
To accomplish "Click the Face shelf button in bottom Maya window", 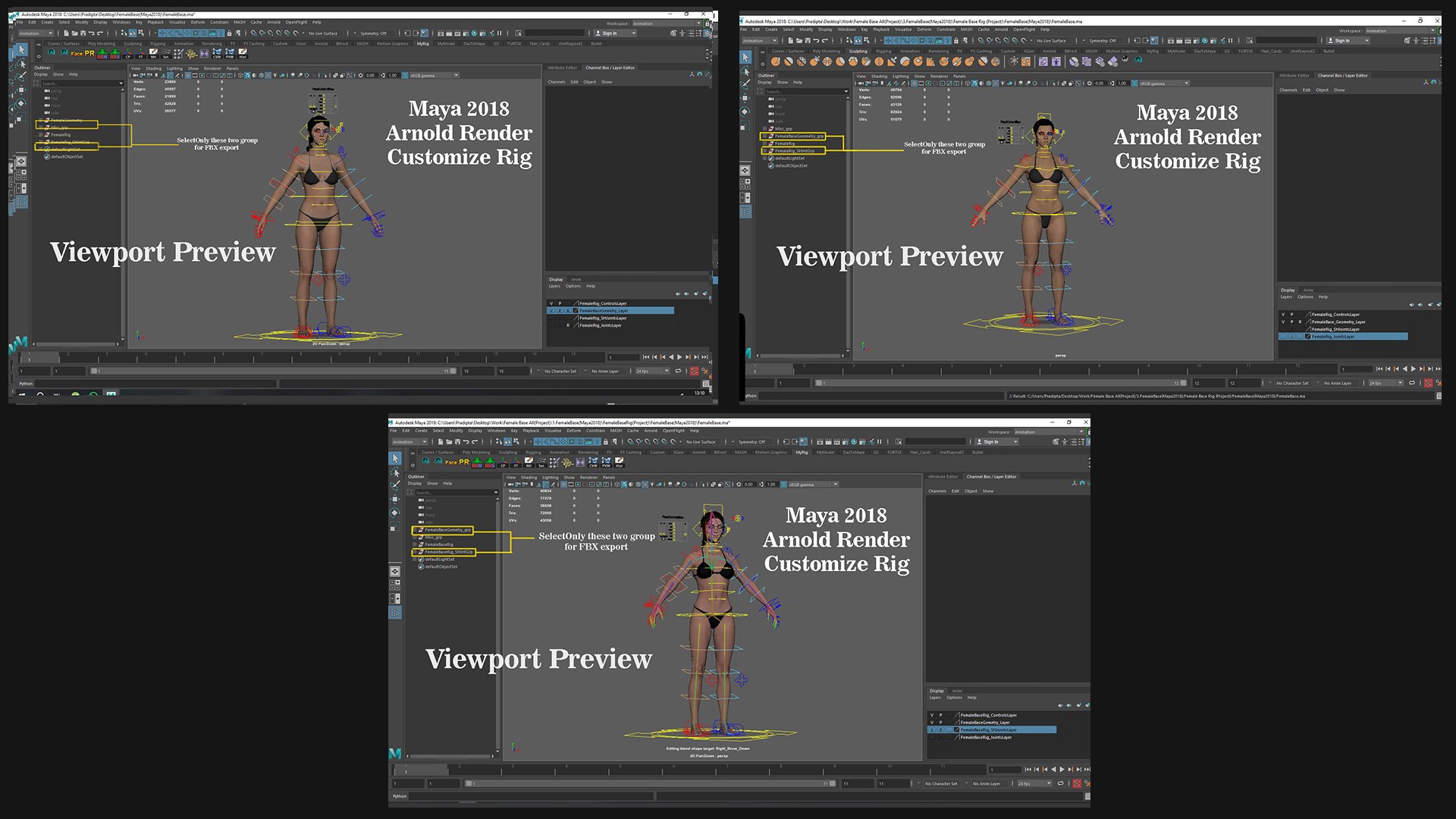I will [x=451, y=463].
